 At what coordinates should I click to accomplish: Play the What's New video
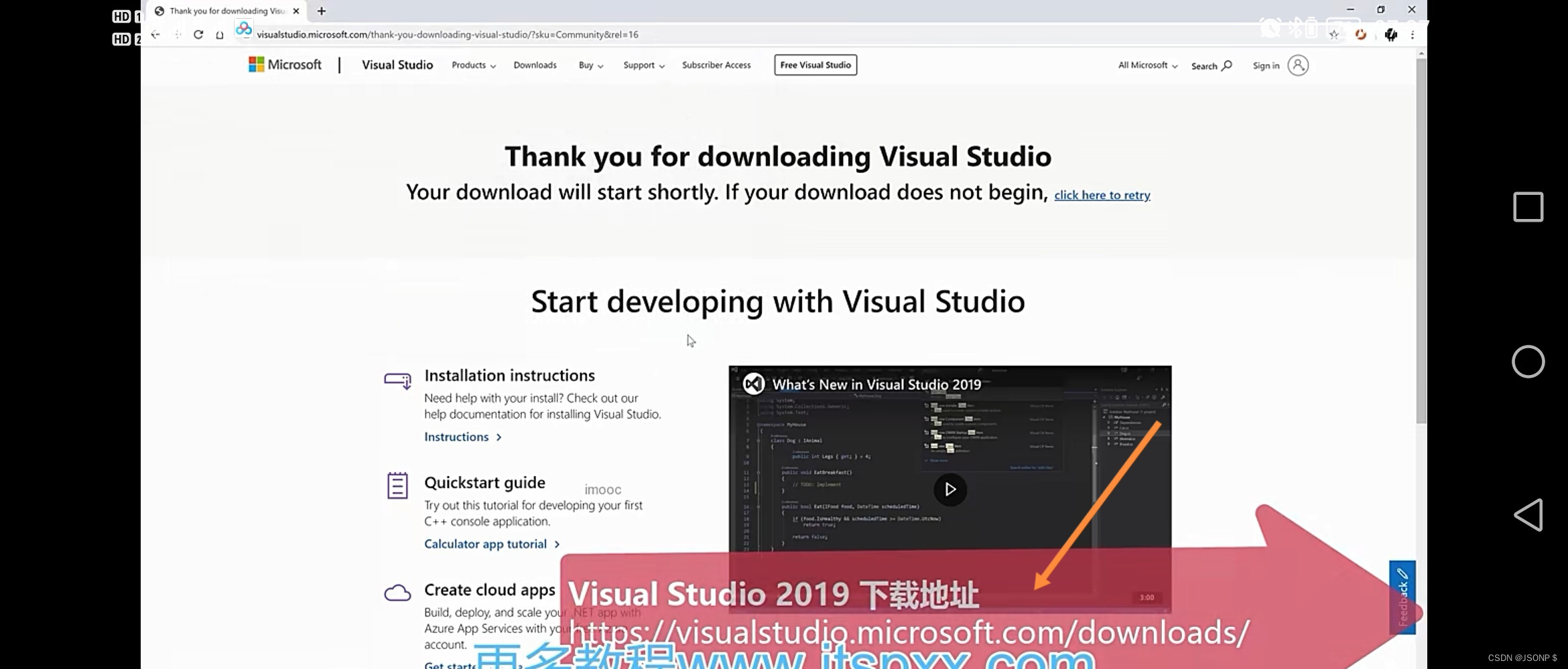click(950, 490)
